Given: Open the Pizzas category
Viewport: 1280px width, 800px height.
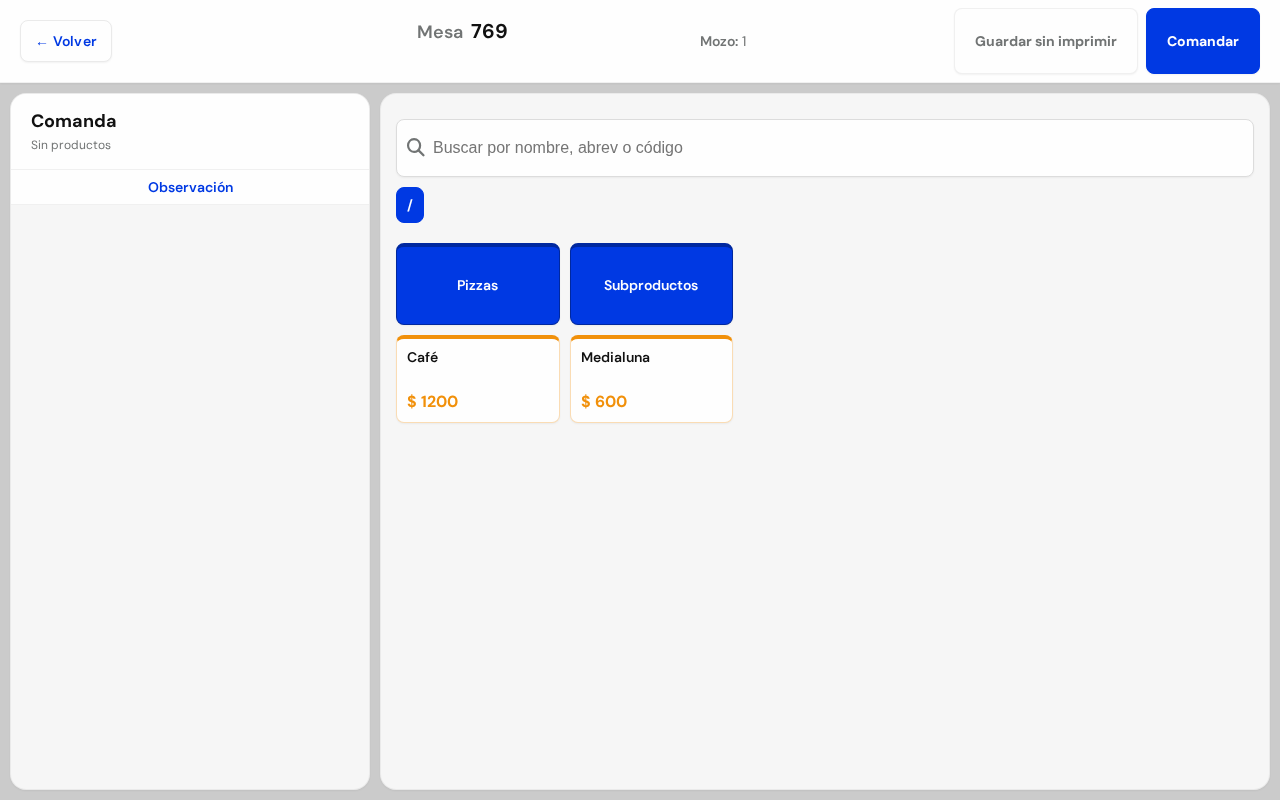Looking at the screenshot, I should [478, 284].
